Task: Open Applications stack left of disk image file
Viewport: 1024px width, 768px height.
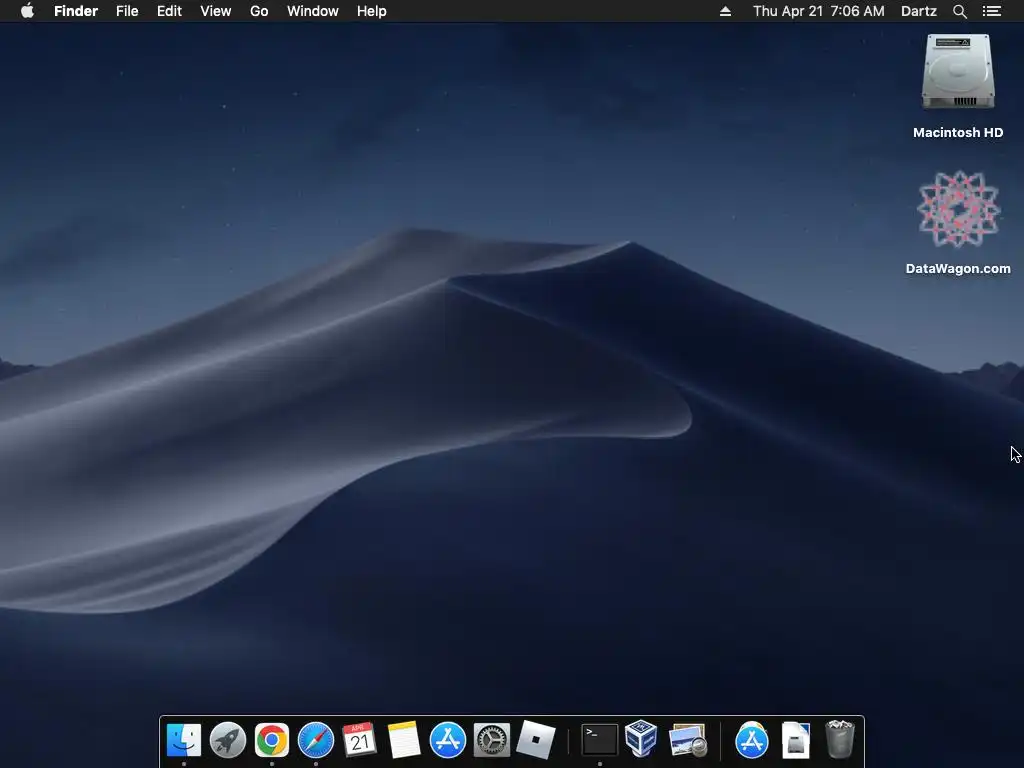Action: click(752, 740)
